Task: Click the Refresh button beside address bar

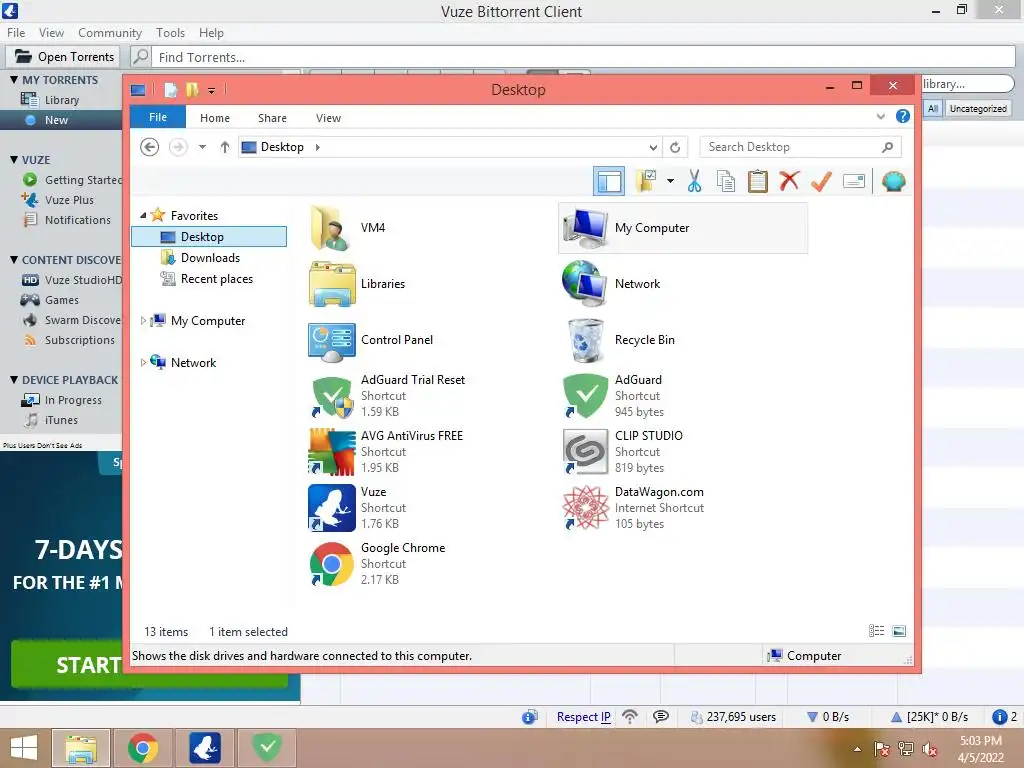Action: click(x=675, y=148)
